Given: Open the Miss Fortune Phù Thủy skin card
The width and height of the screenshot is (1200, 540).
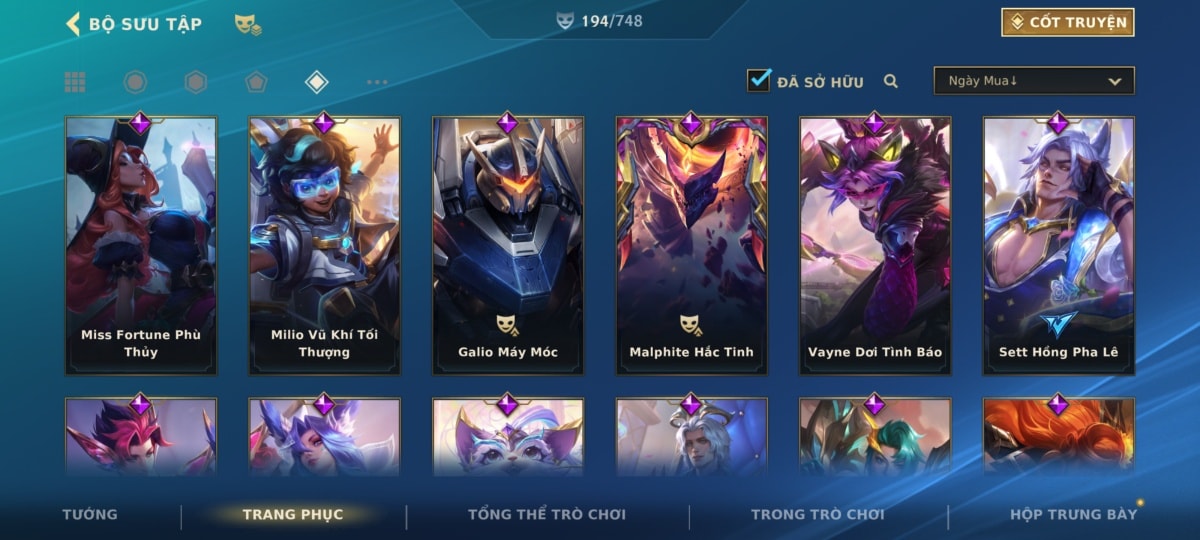Looking at the screenshot, I should point(141,246).
